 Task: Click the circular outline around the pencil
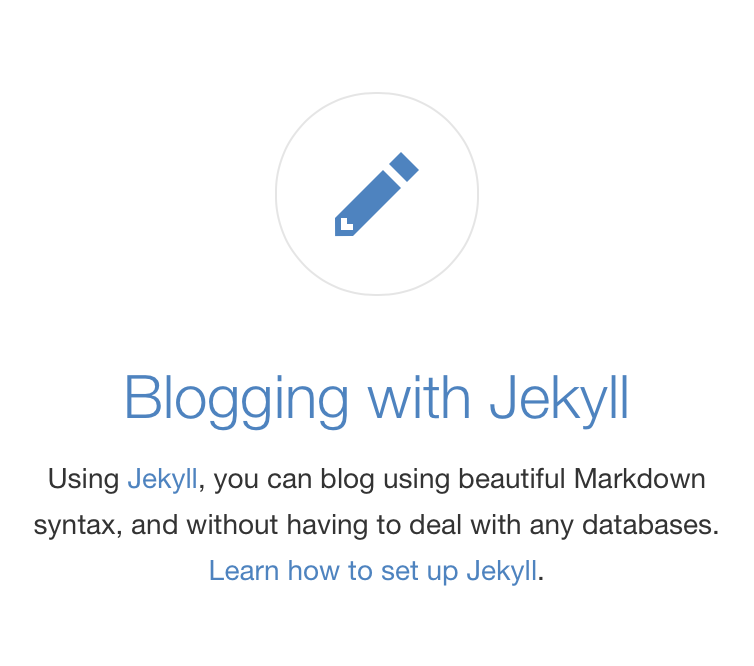coord(377,194)
